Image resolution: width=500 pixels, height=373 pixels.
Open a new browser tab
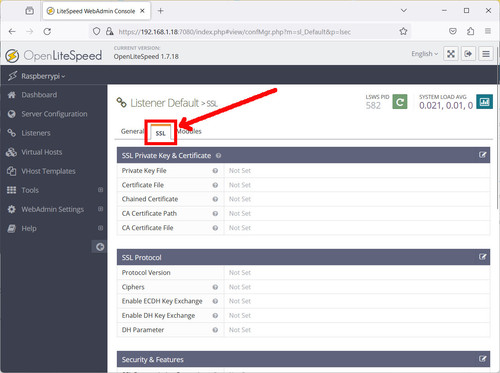[x=161, y=11]
